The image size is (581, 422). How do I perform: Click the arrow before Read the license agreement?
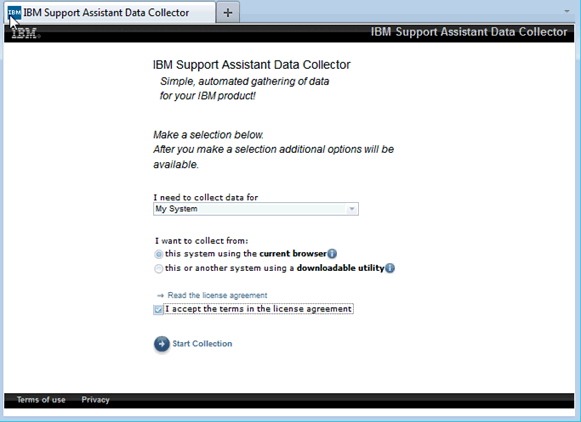[160, 296]
